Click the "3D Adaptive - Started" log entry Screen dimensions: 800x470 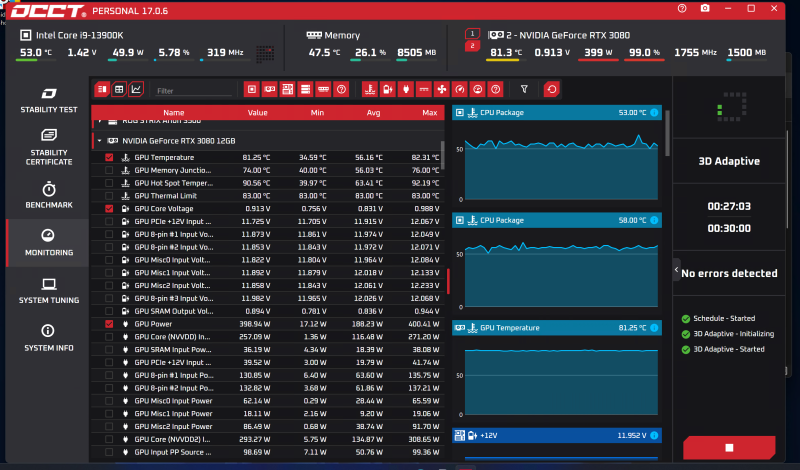click(729, 349)
